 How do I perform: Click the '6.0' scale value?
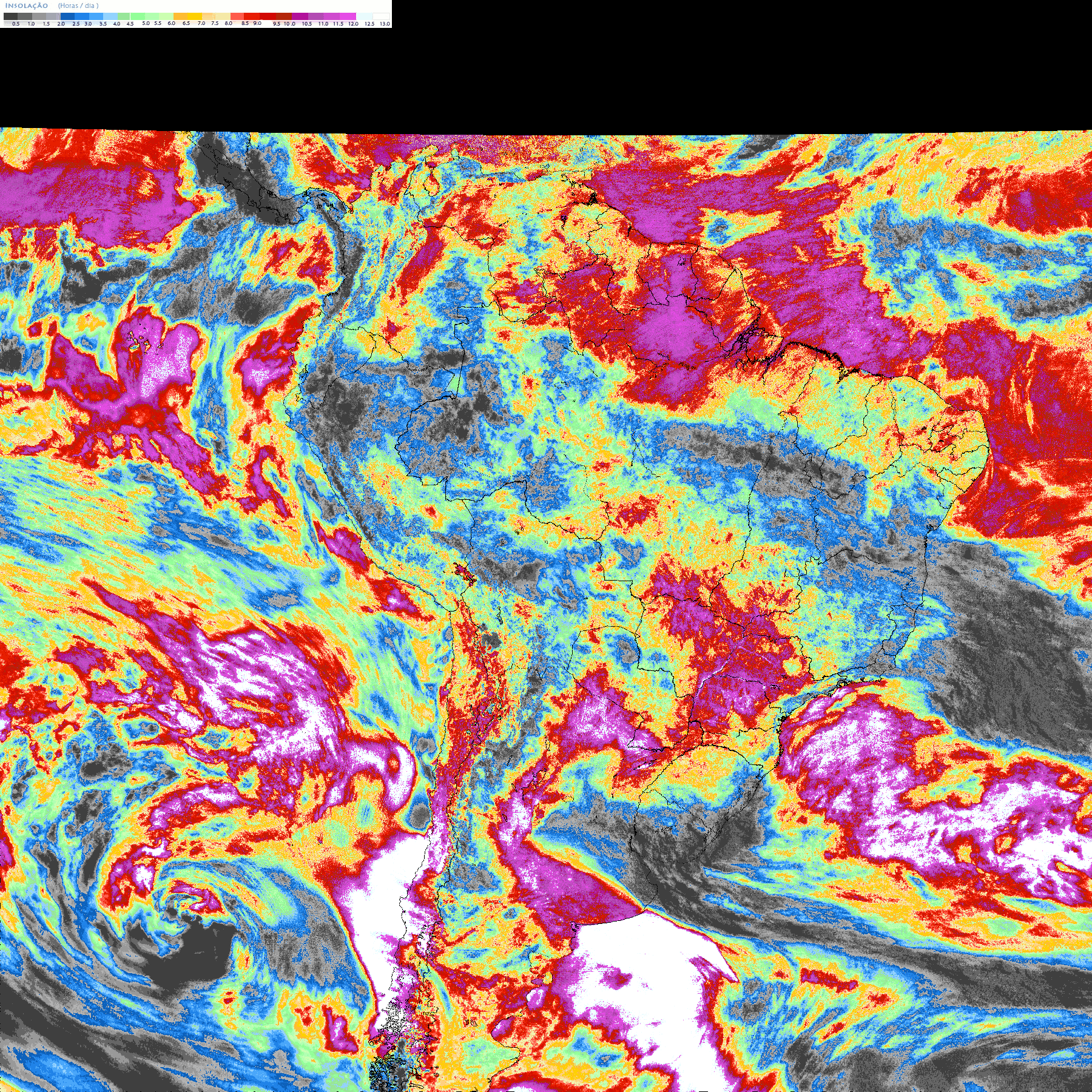172,23
